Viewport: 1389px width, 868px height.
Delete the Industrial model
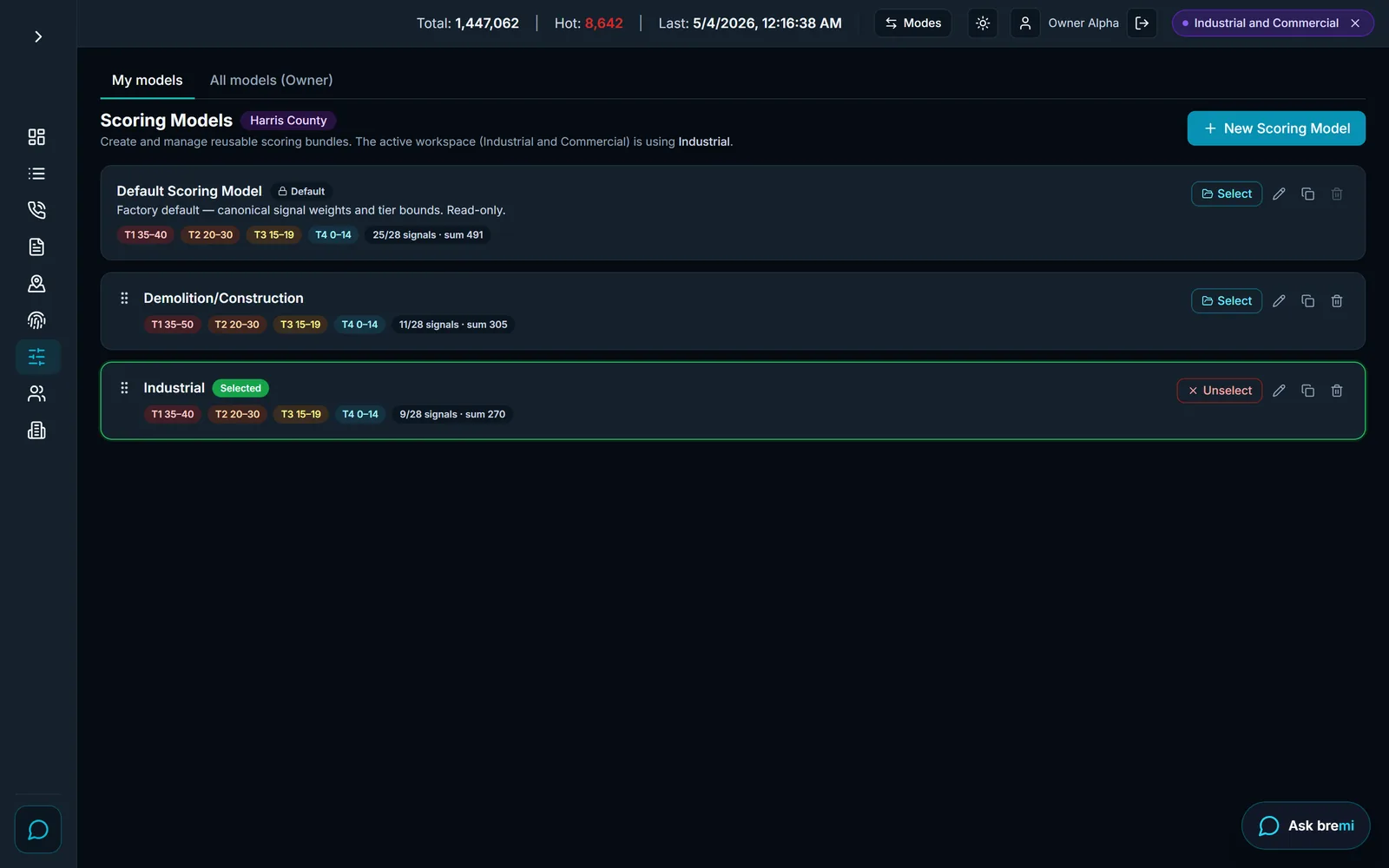click(1337, 391)
